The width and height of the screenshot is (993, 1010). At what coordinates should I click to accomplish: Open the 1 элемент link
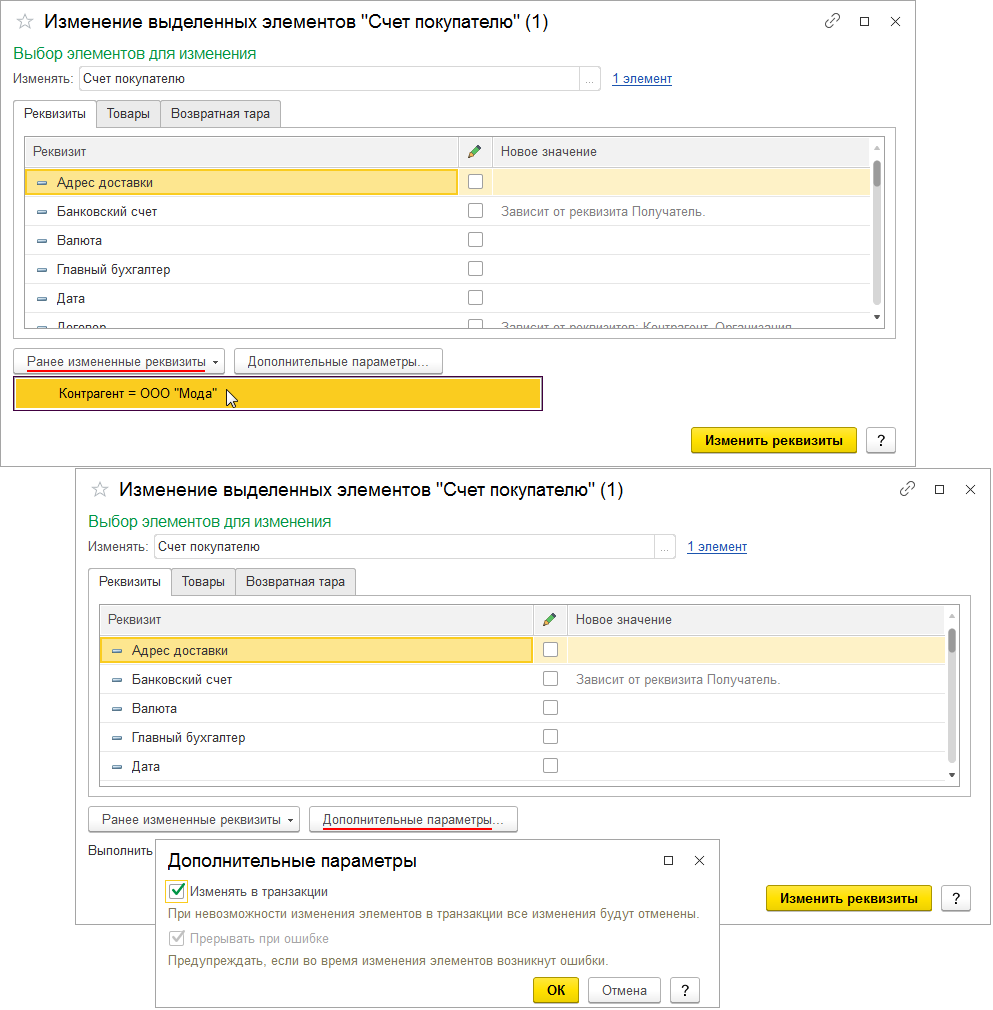click(641, 78)
